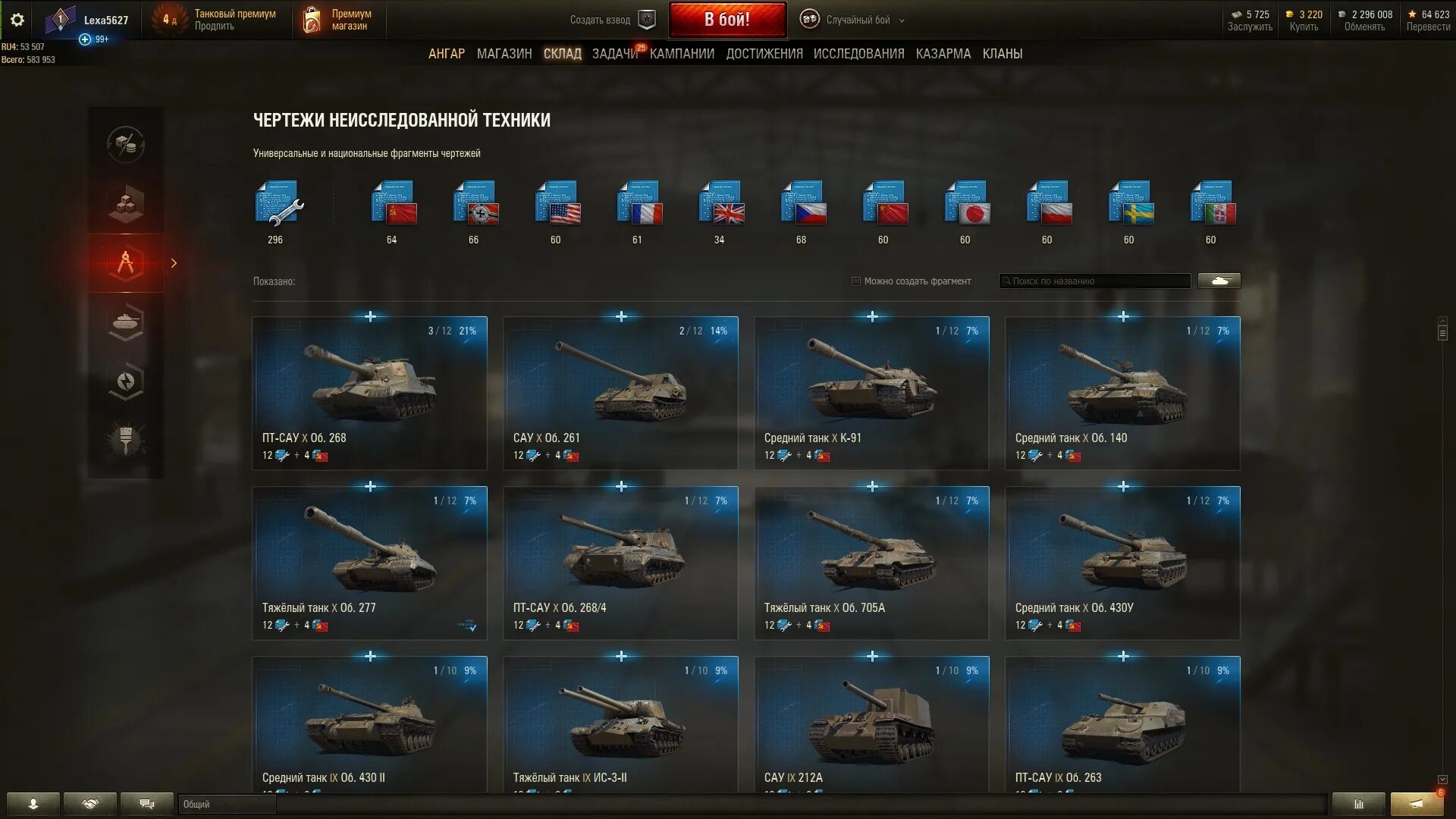Toggle the tank filter button beside the search

click(x=1219, y=281)
